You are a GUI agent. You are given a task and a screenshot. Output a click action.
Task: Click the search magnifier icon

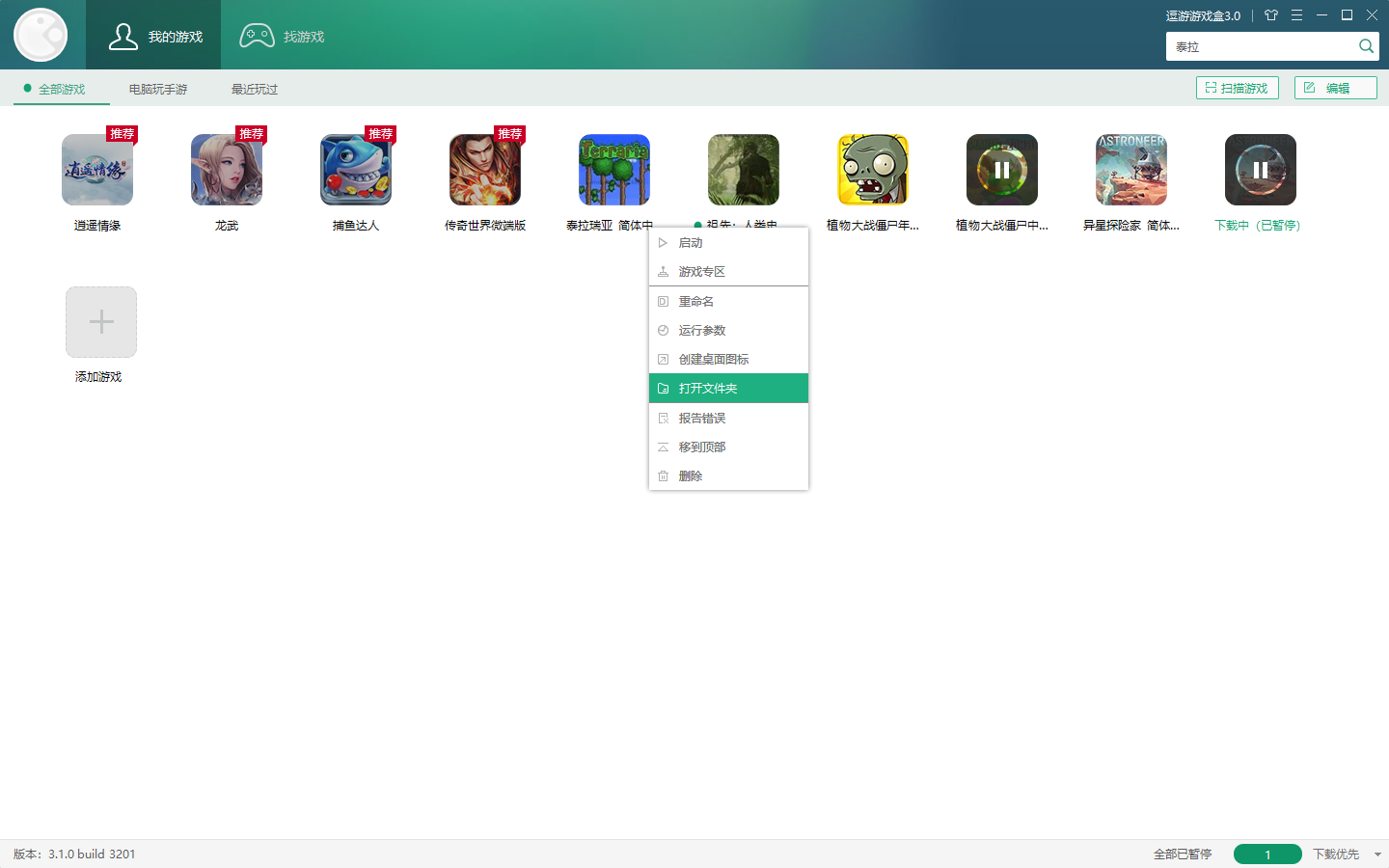click(x=1366, y=46)
